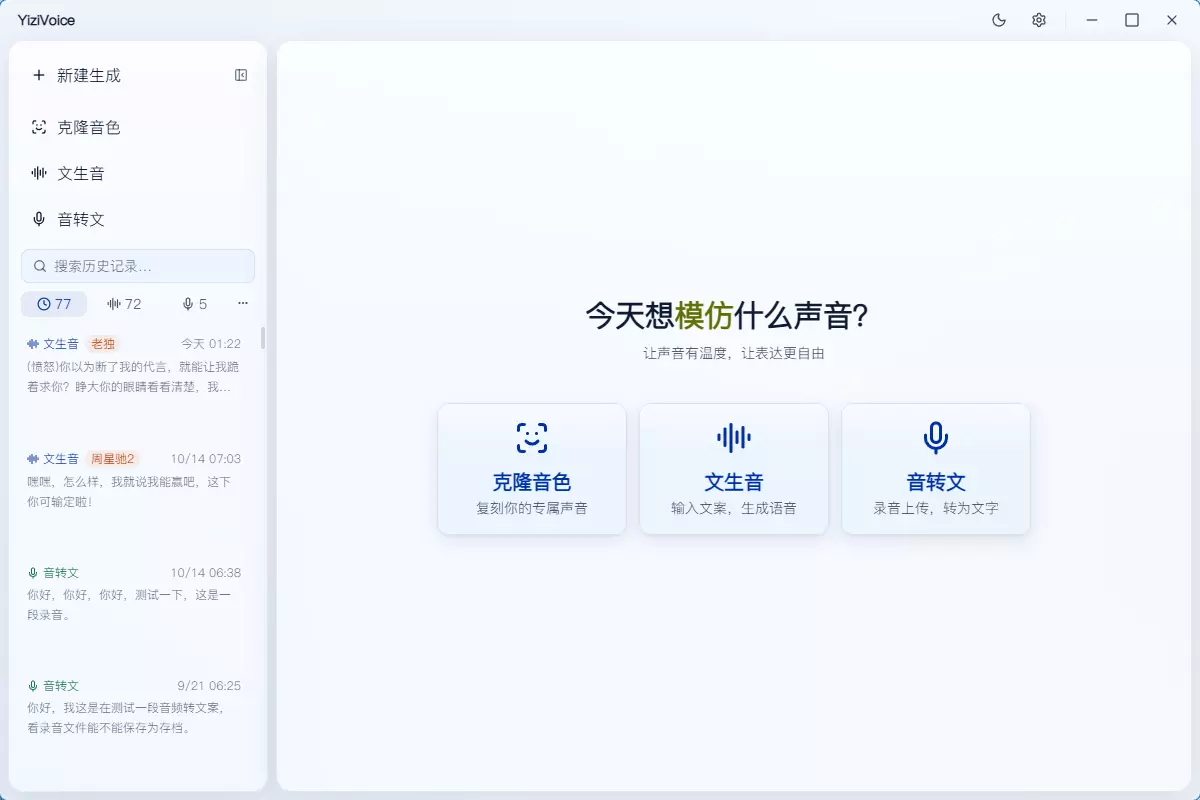Focus the 搜索历史记录 search field
Image resolution: width=1200 pixels, height=800 pixels.
coord(138,266)
